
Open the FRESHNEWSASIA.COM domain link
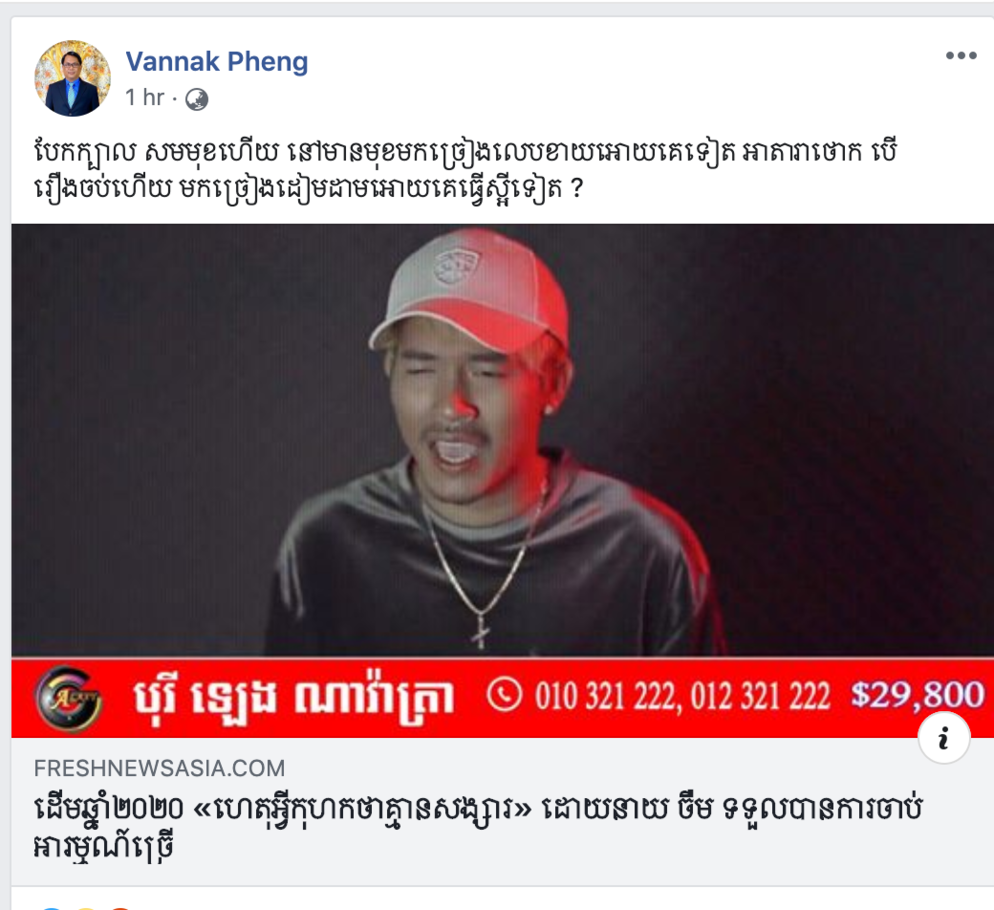coord(159,769)
